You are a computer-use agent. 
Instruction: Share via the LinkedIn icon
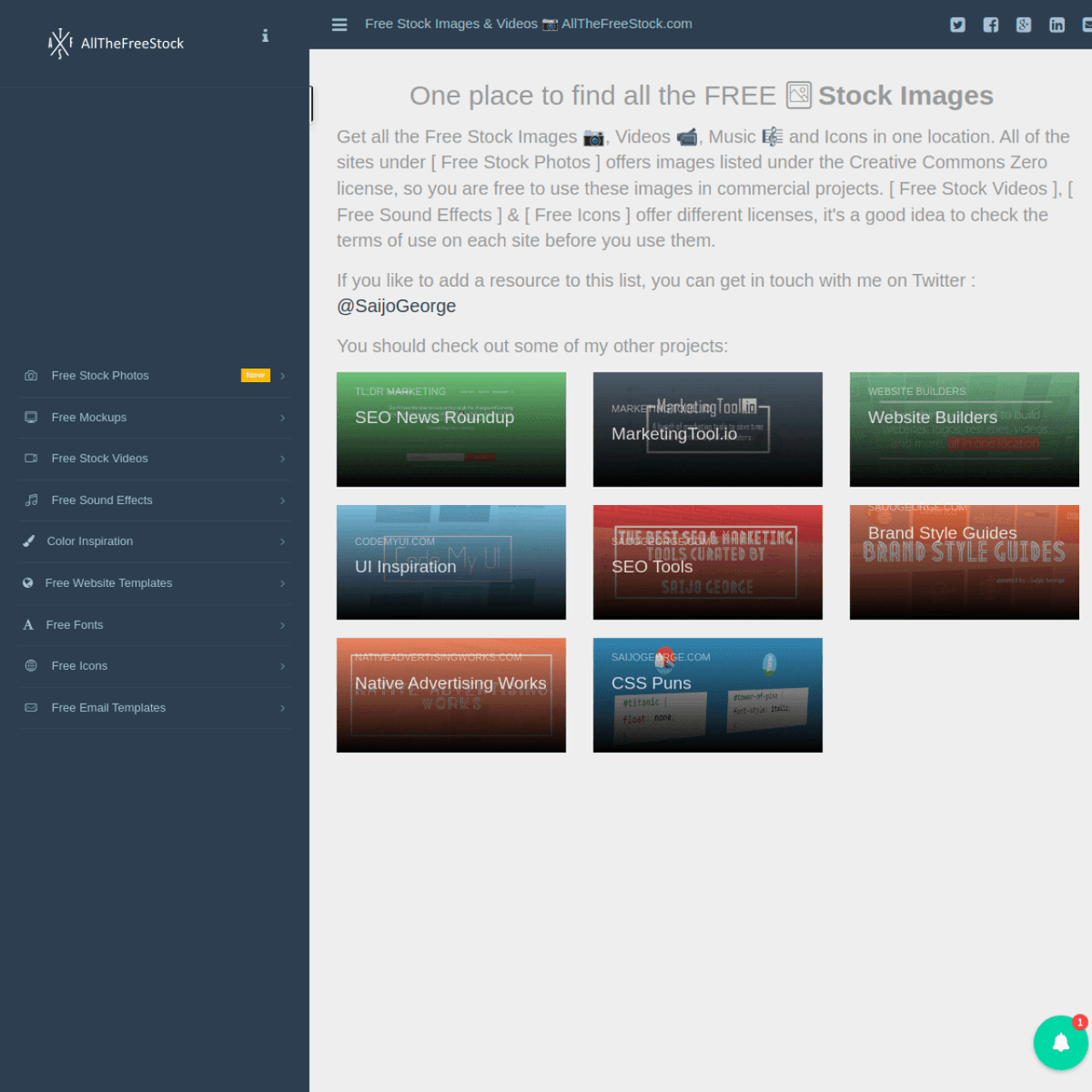click(x=1057, y=25)
